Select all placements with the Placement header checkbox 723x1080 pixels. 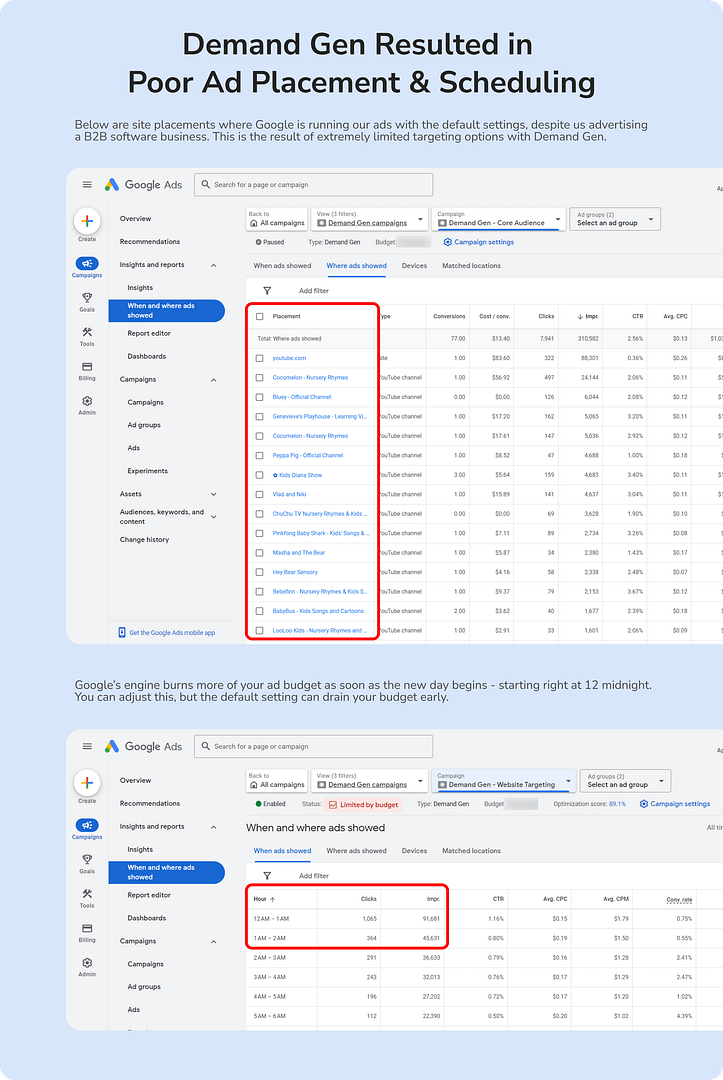point(260,317)
